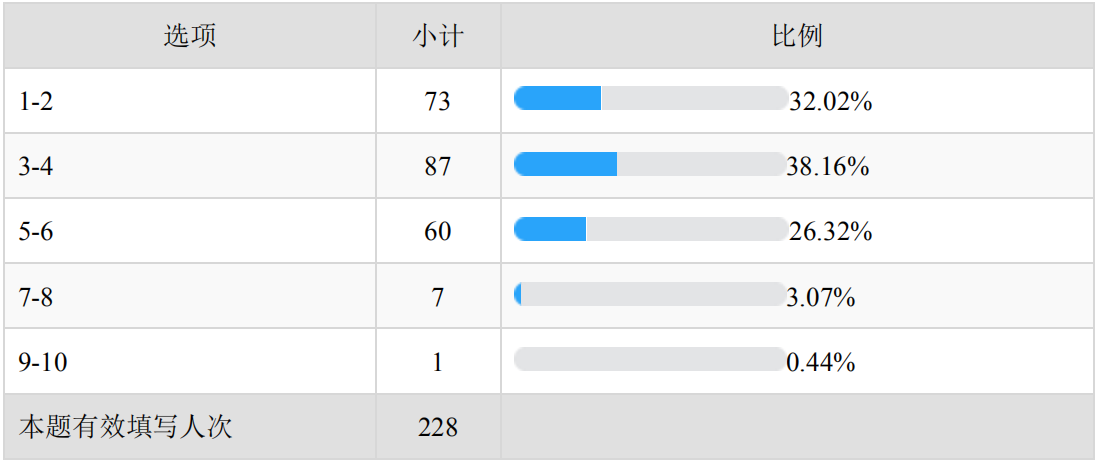This screenshot has height=465, width=1101.
Task: Click the total count 228
Action: tap(438, 427)
